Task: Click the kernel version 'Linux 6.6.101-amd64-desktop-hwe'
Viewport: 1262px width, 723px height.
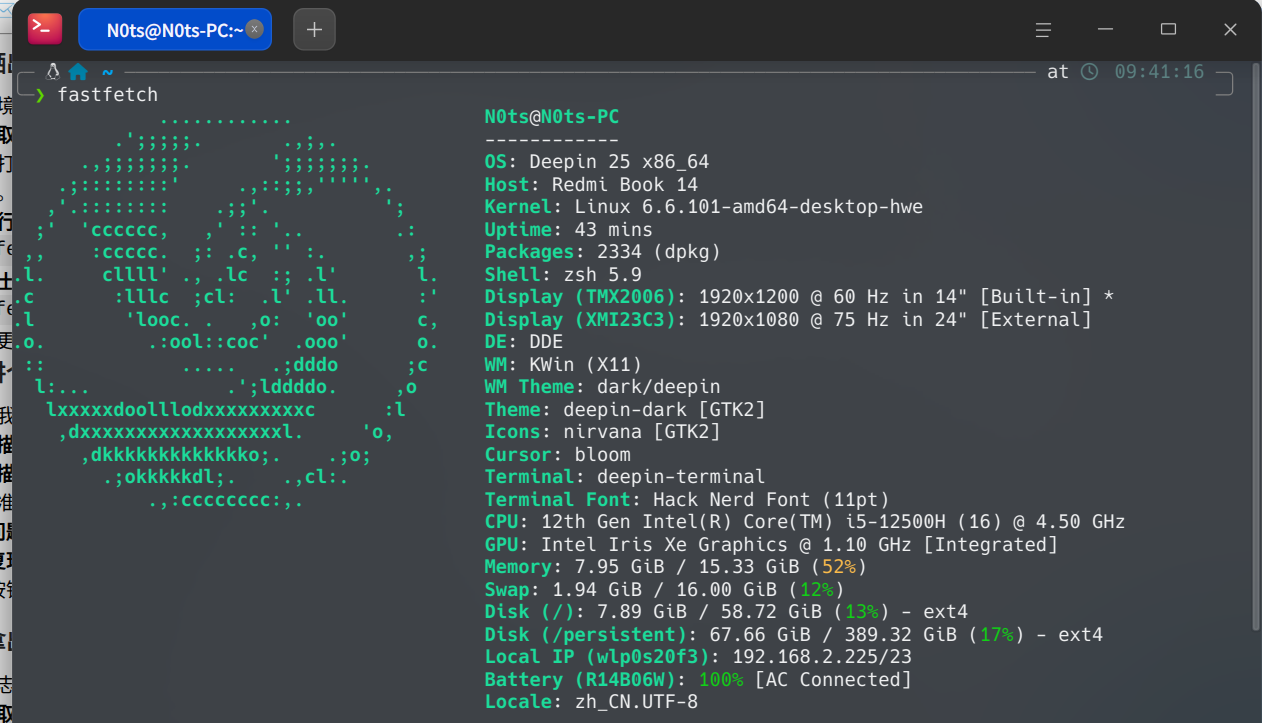Action: 748,207
